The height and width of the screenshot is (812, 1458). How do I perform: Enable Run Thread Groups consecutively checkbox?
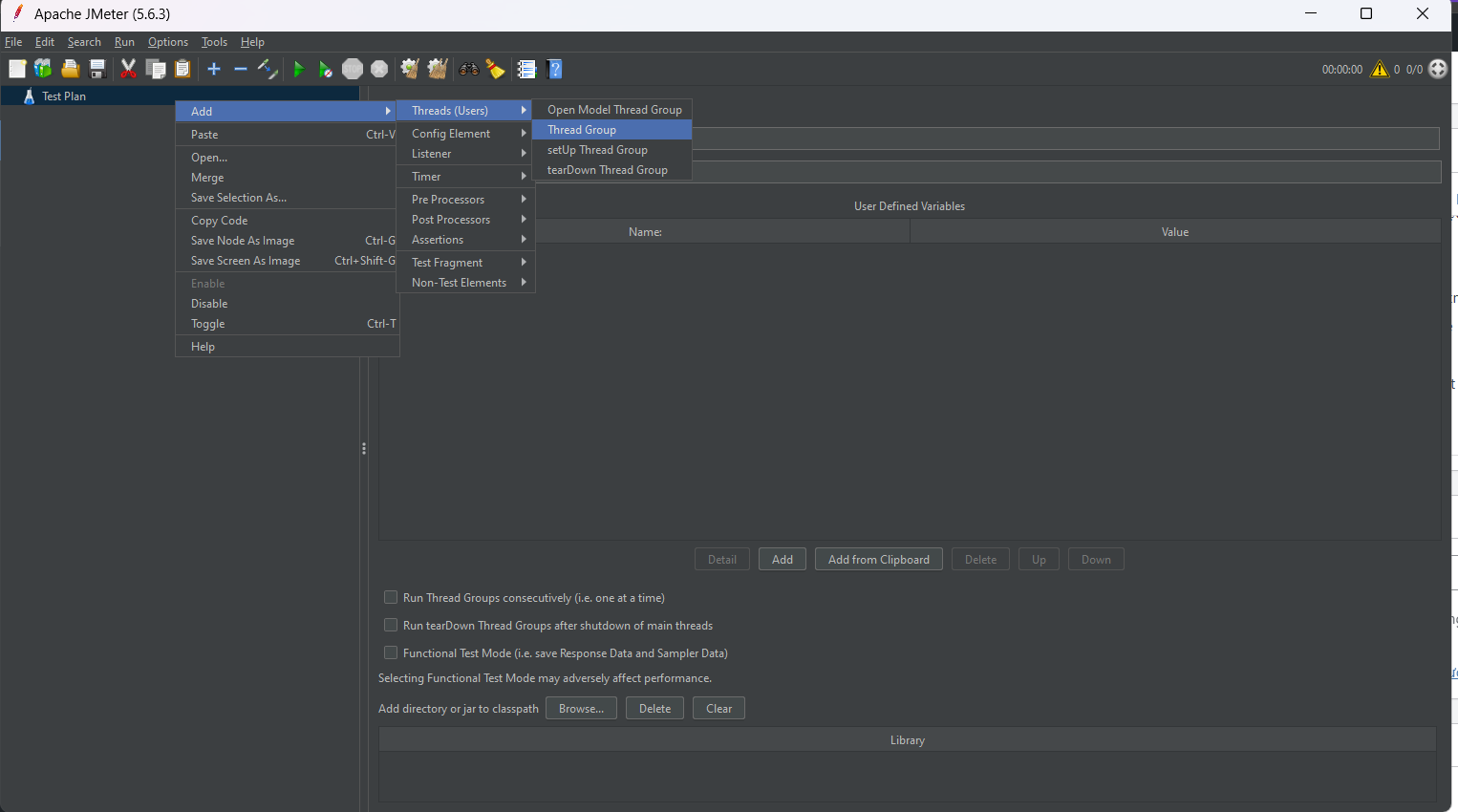click(x=391, y=597)
